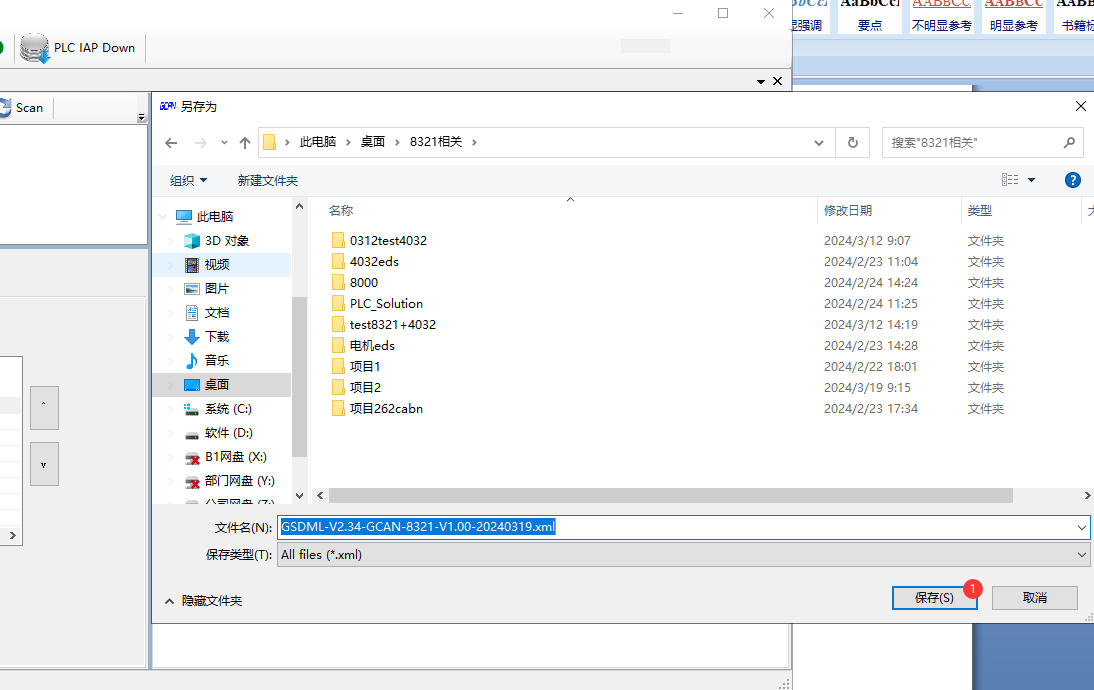This screenshot has height=690, width=1094.
Task: Open the 下载 folder in sidebar
Action: pos(216,337)
